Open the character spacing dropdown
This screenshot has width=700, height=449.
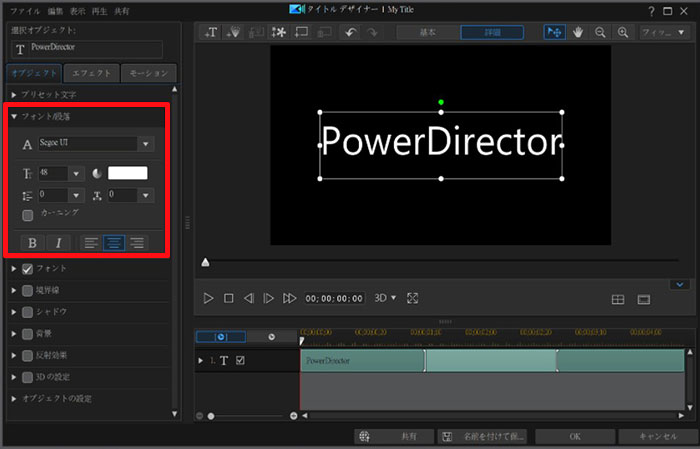coord(146,195)
